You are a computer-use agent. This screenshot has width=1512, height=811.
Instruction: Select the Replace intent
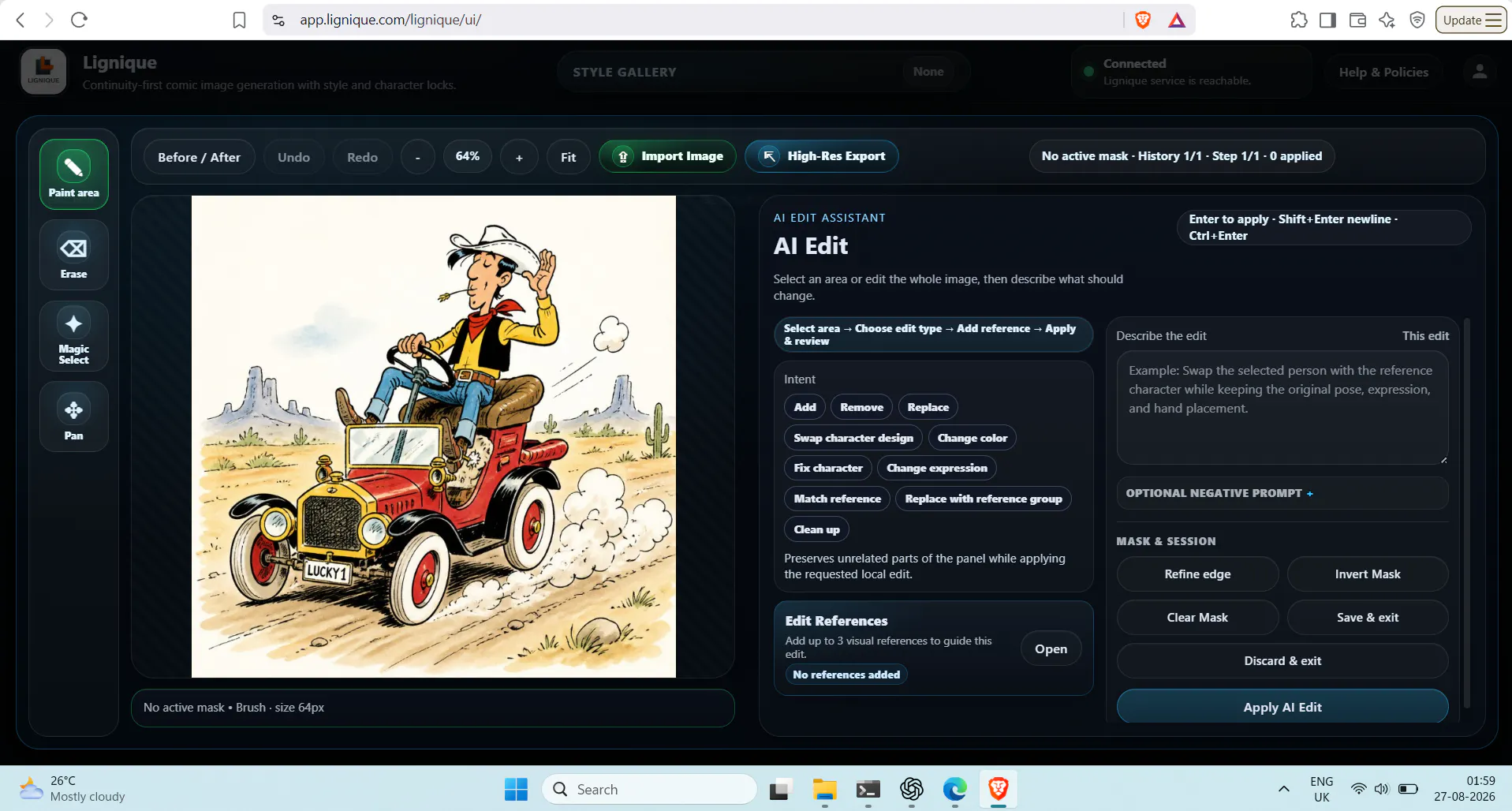928,407
